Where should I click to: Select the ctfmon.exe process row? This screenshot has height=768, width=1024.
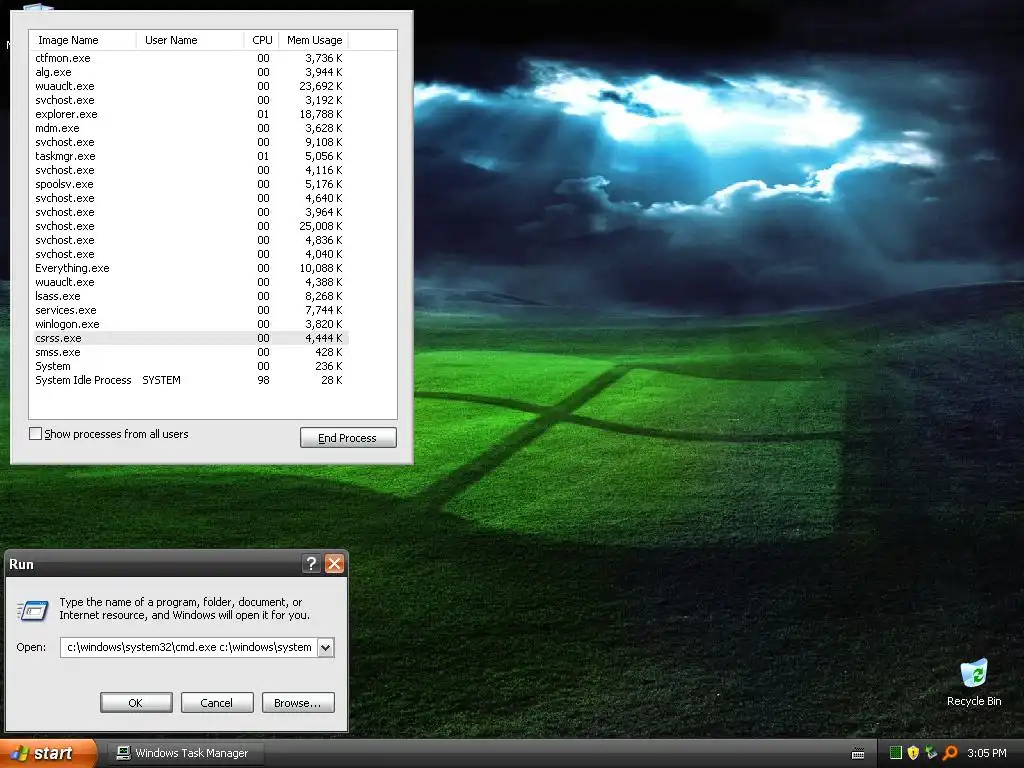(x=190, y=58)
